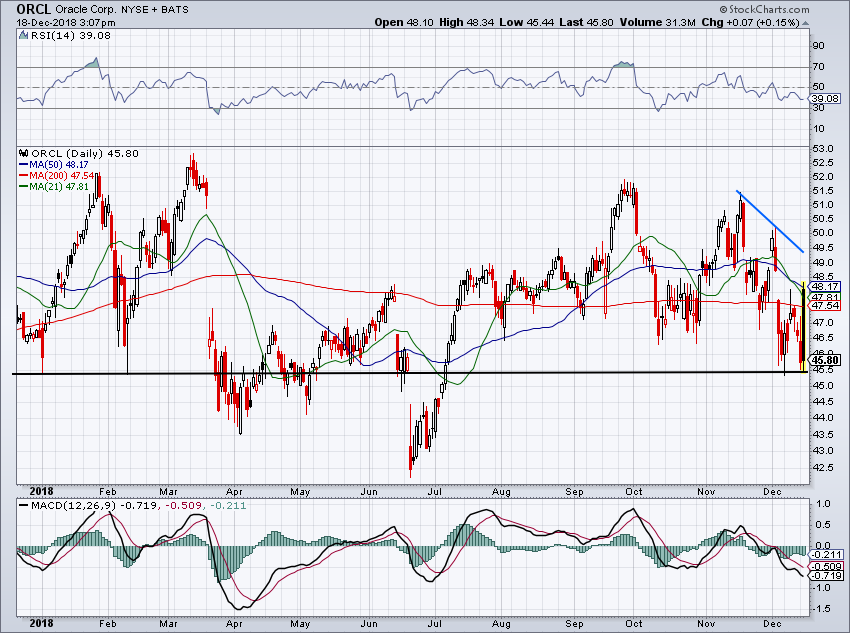Click the 45.80 last price tag on the right axis
Viewport: 850px width, 633px height.
825,360
